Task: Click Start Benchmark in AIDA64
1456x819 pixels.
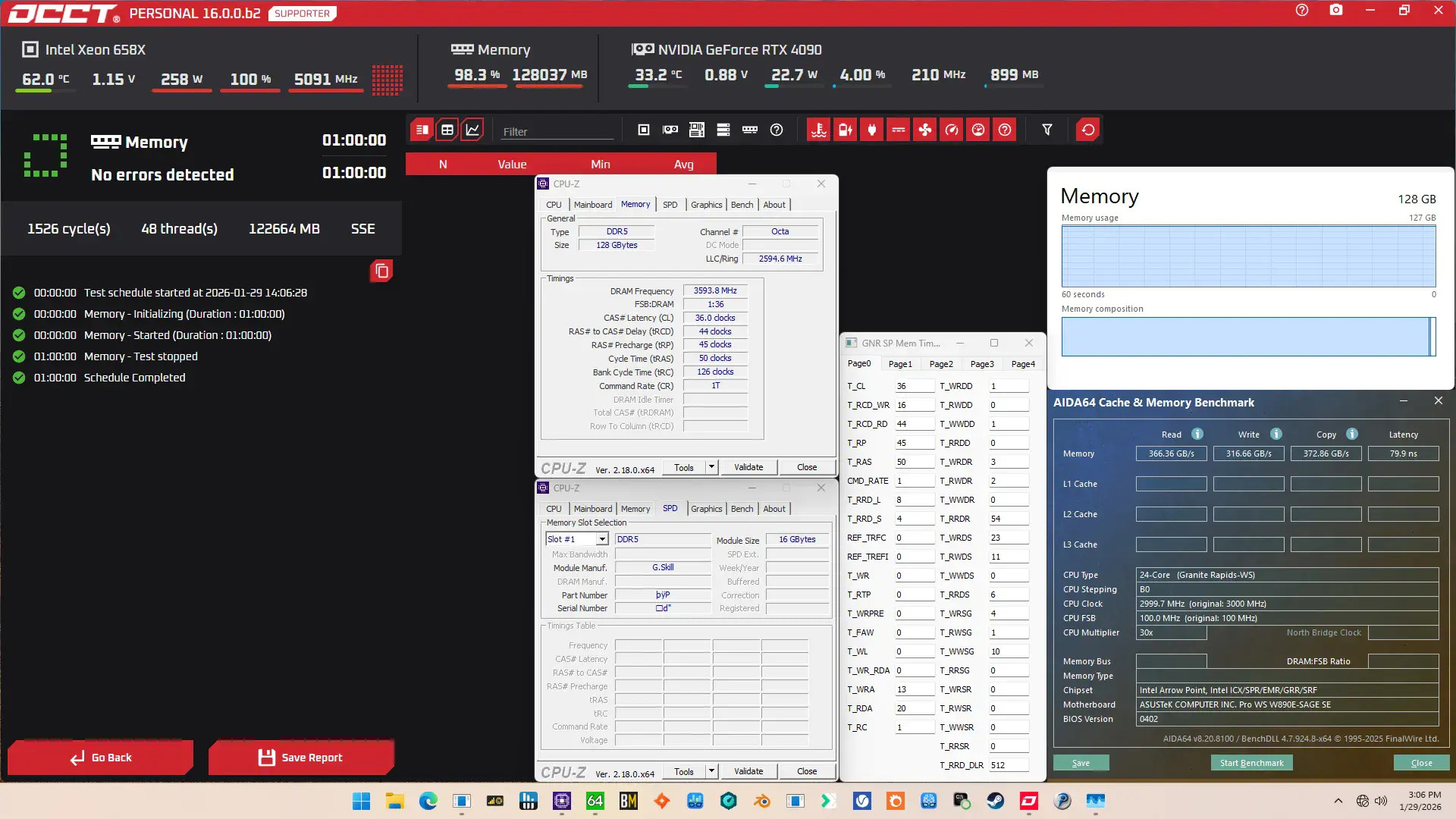Action: coord(1251,763)
